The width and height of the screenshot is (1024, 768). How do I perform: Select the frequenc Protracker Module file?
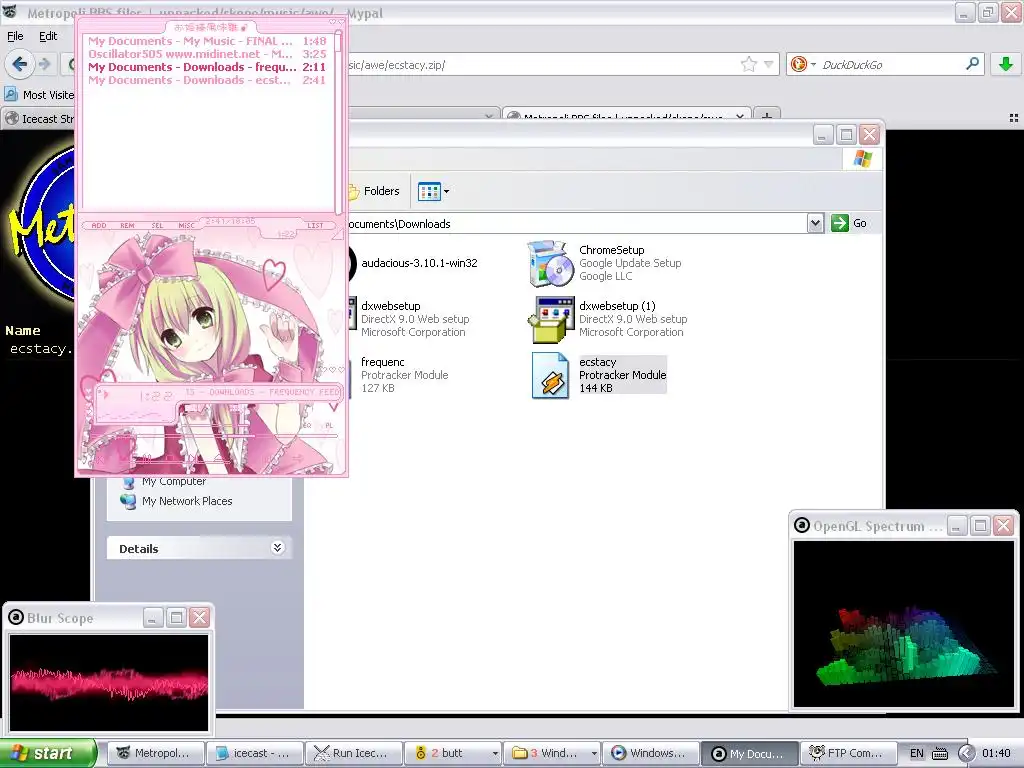point(404,375)
